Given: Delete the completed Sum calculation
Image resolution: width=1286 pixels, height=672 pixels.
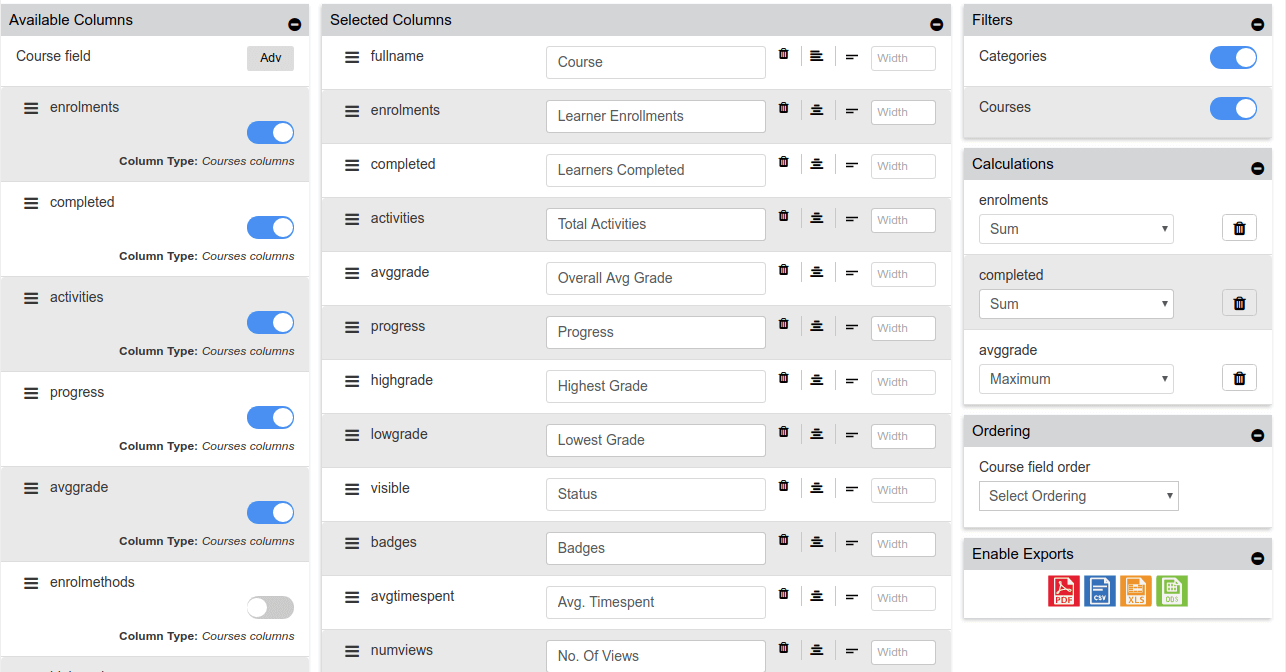Looking at the screenshot, I should coord(1239,303).
